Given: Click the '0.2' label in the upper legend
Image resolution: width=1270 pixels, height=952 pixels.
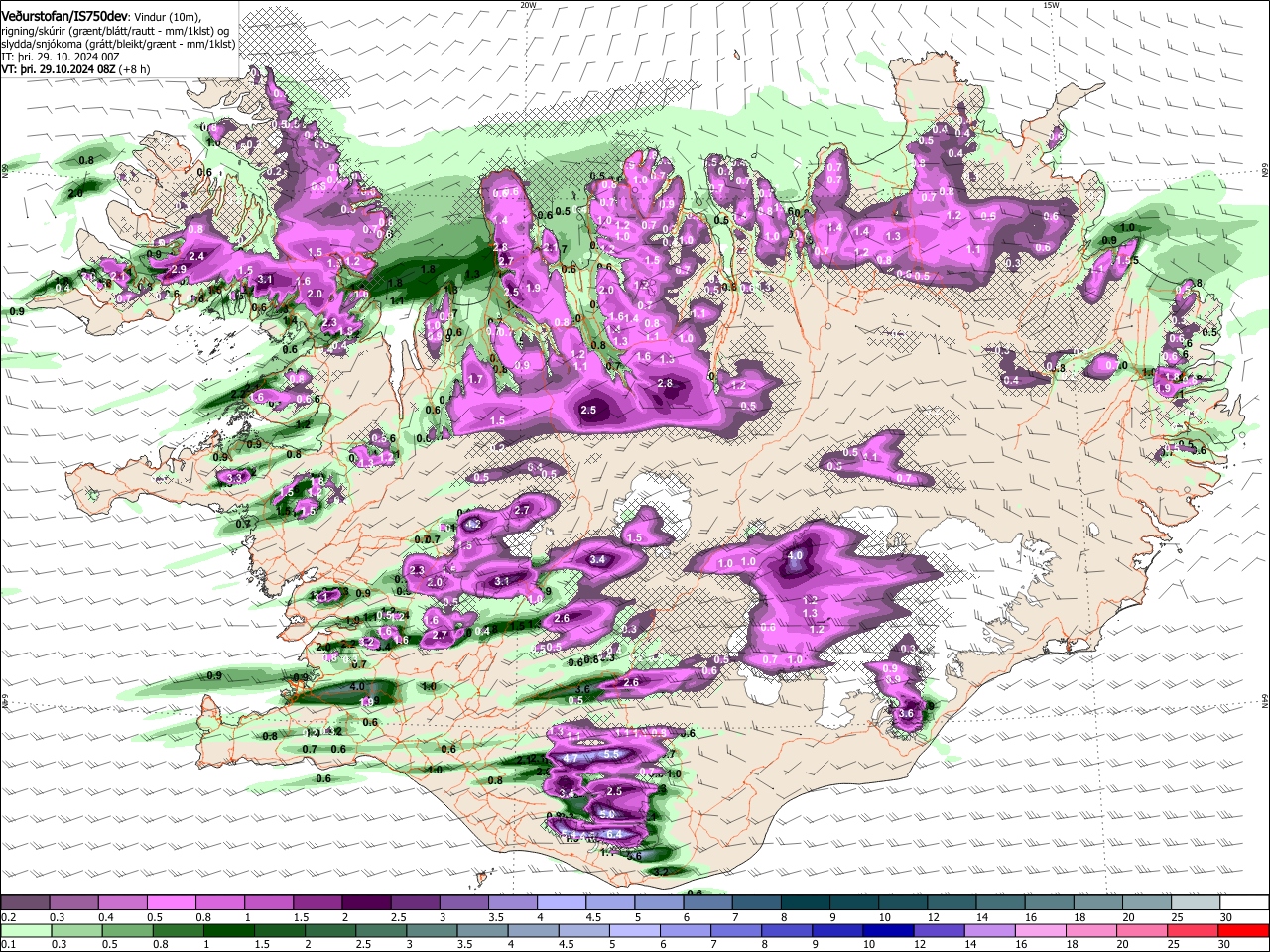Looking at the screenshot, I should [8, 917].
